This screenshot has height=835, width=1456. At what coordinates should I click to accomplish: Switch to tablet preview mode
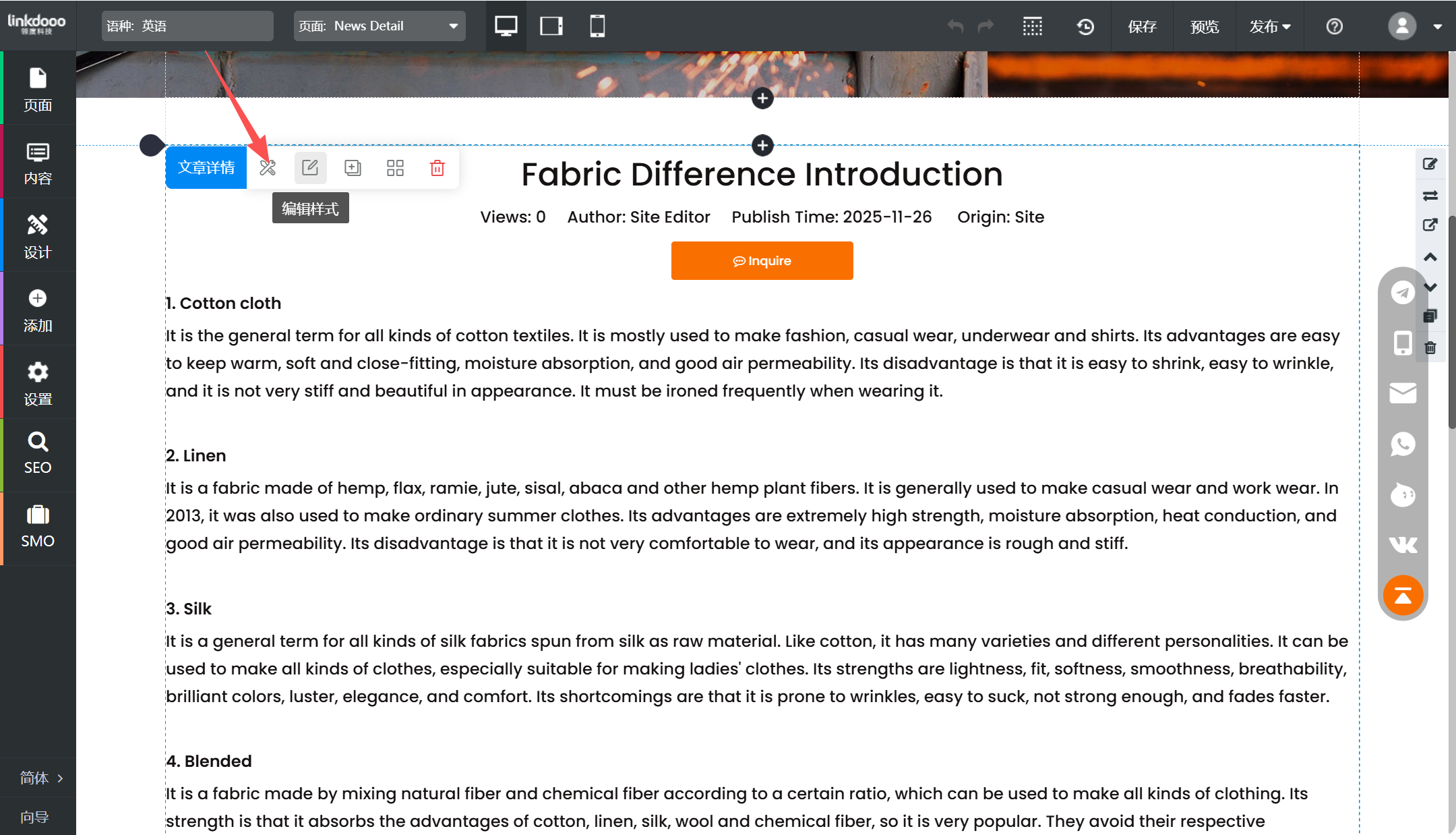click(551, 26)
